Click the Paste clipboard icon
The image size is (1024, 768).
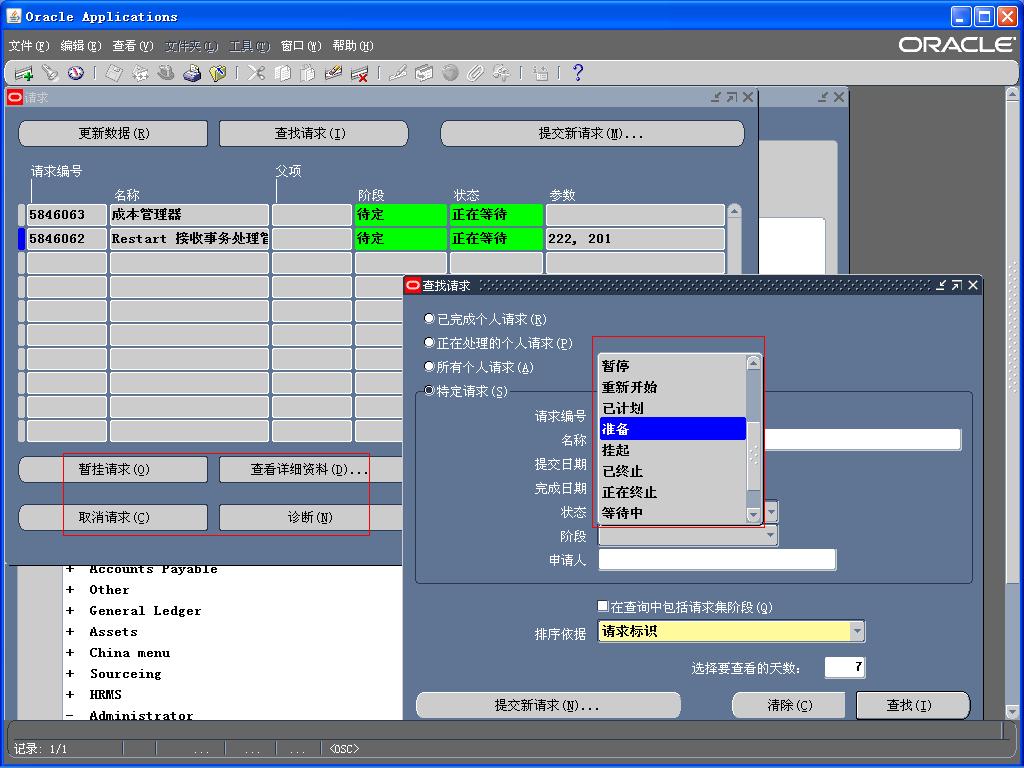click(308, 73)
